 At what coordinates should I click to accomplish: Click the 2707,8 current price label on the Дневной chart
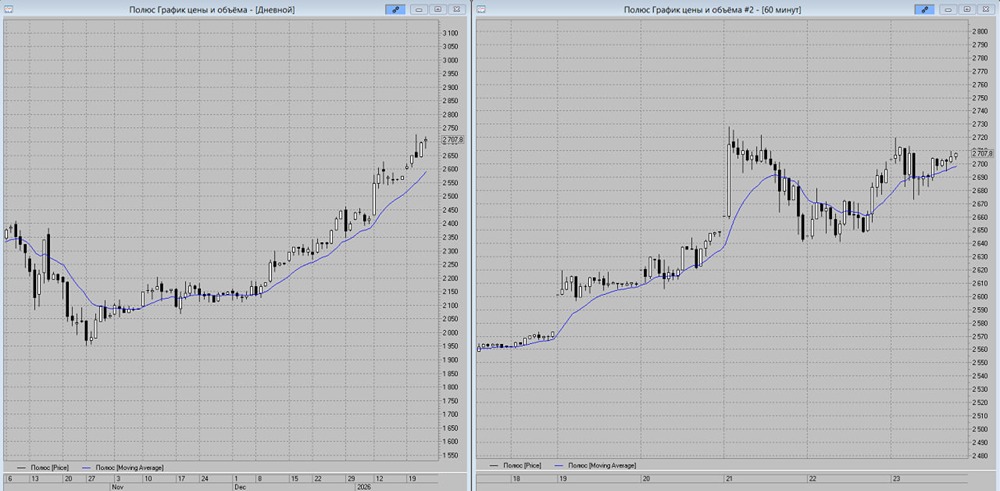[453, 140]
